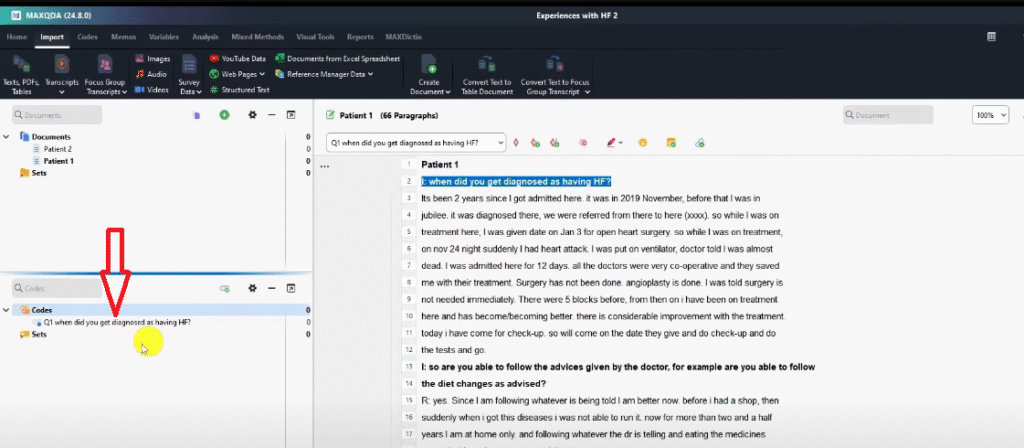Click the Codes search field

[57, 288]
